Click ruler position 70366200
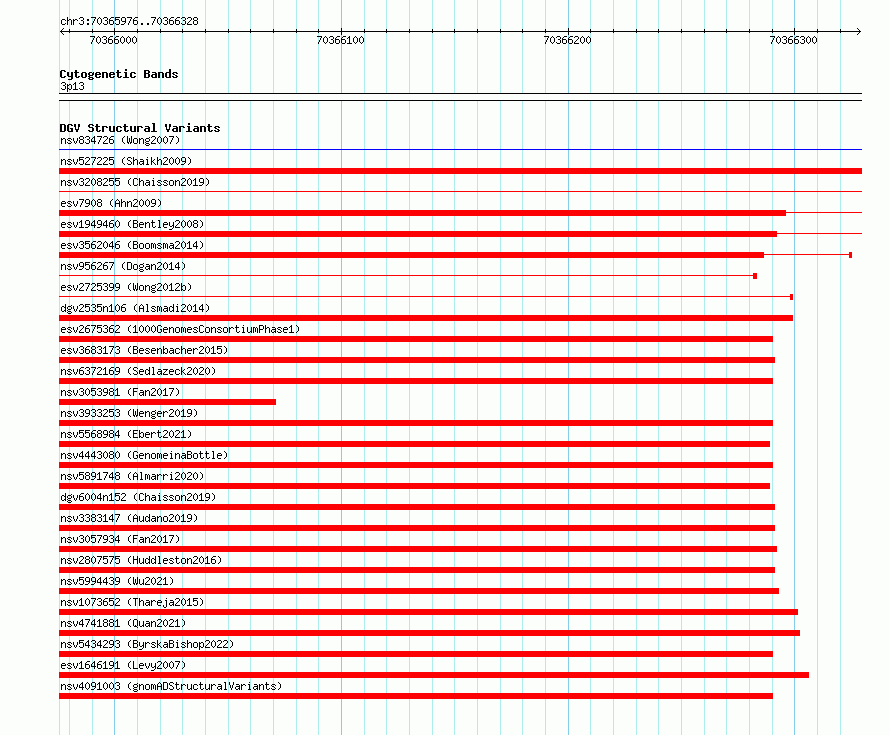Image resolution: width=890 pixels, height=735 pixels. click(568, 40)
